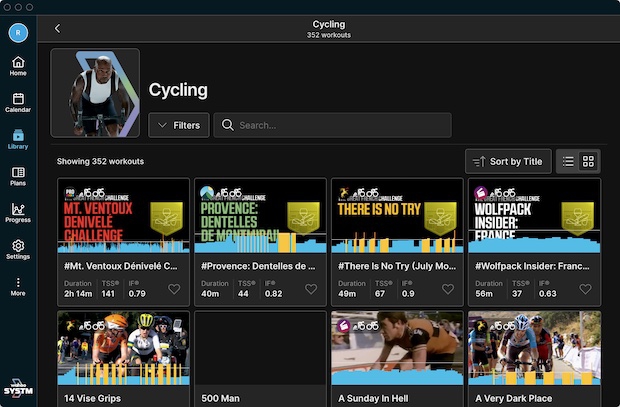620x407 pixels.
Task: Open There Is No Try workout thumbnail
Action: (x=397, y=215)
